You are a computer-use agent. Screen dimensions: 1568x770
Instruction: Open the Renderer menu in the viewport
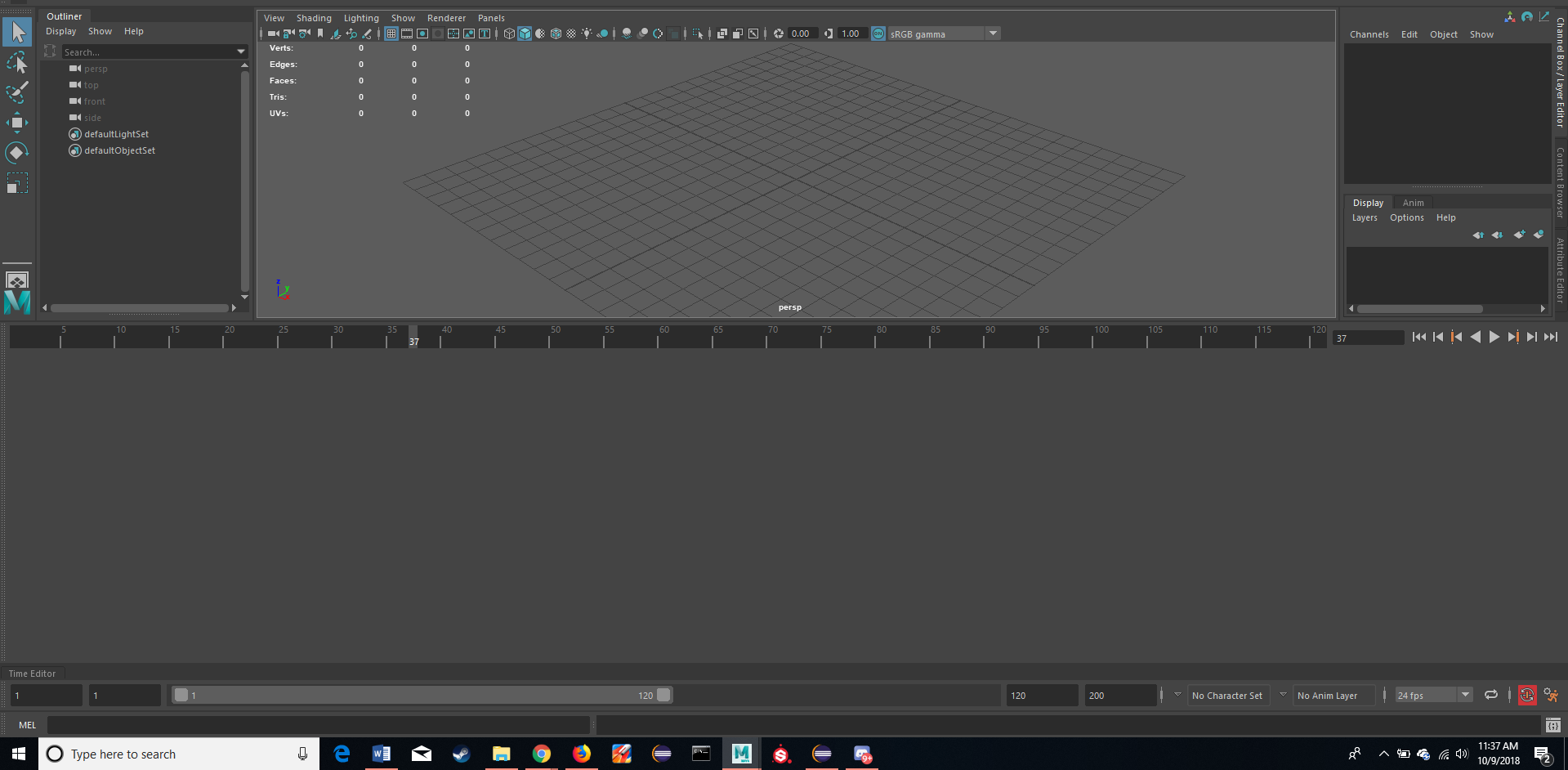[x=446, y=17]
